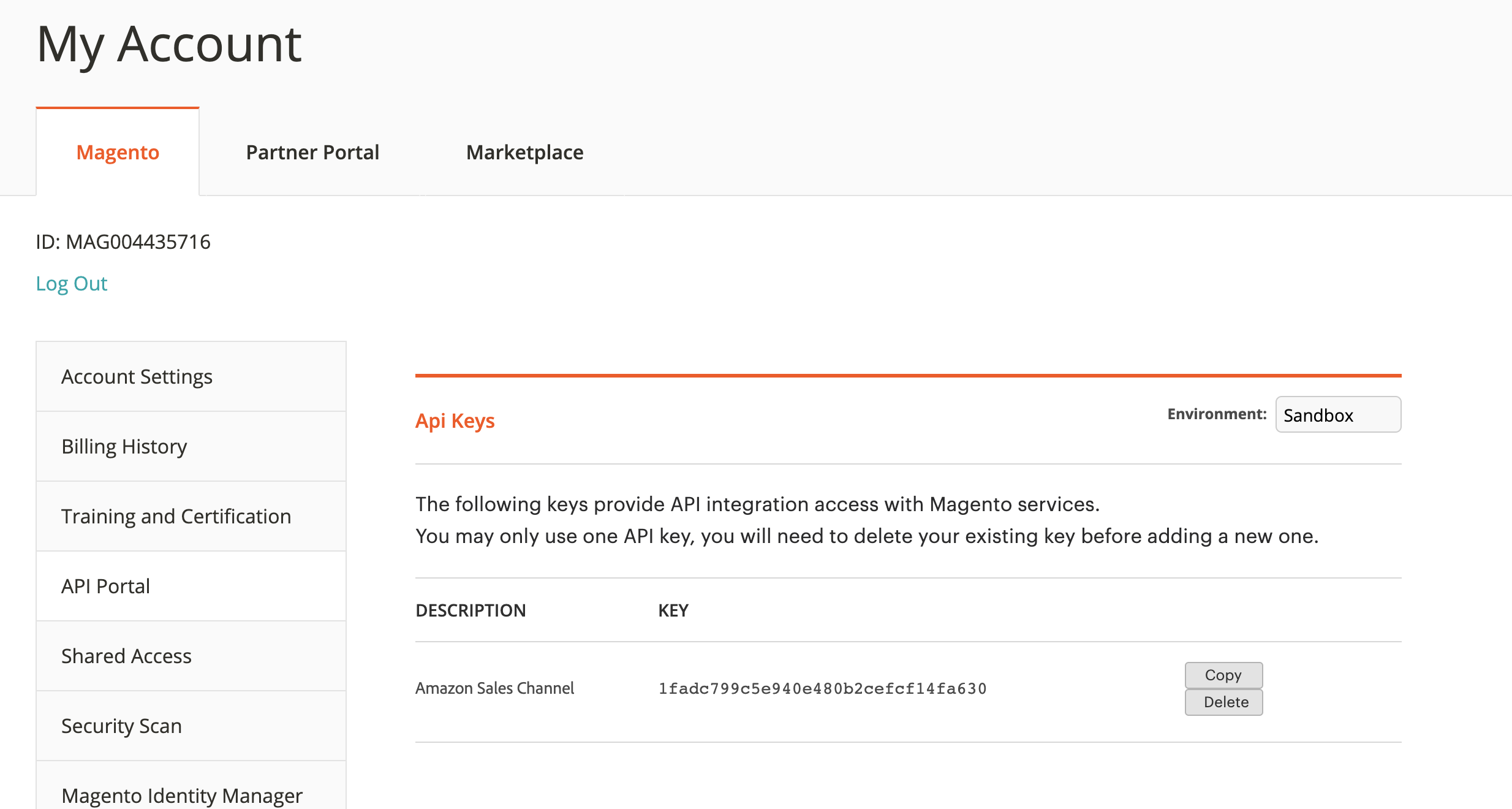1512x809 pixels.
Task: Open the Security Scan section
Action: click(x=121, y=726)
